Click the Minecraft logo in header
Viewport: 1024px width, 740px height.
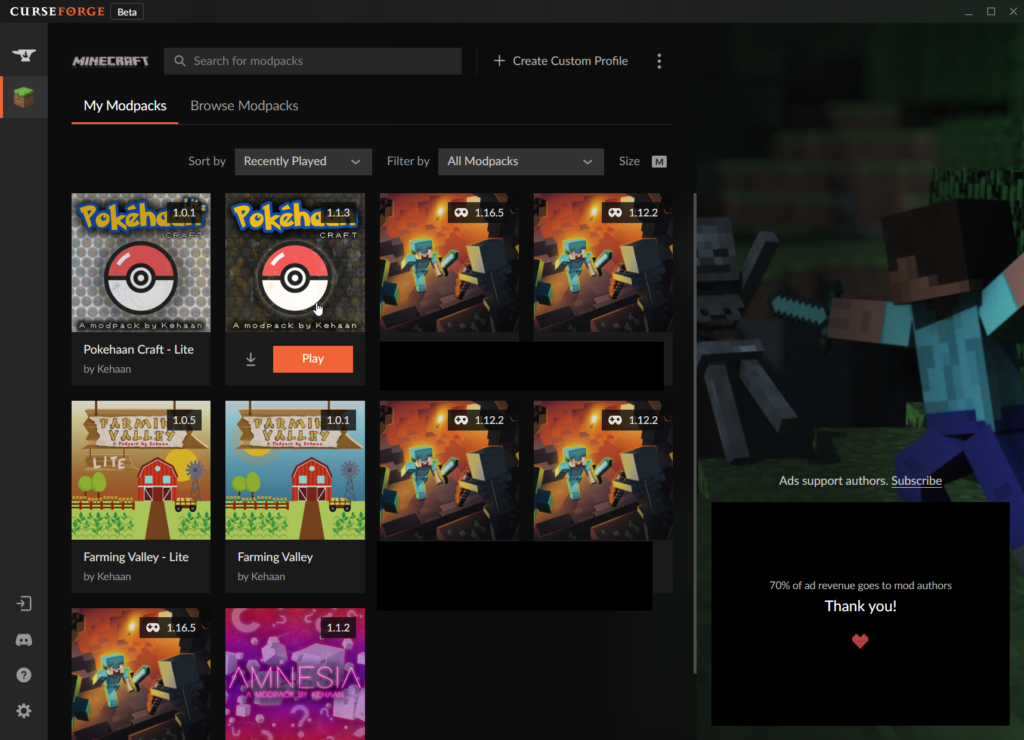point(110,61)
